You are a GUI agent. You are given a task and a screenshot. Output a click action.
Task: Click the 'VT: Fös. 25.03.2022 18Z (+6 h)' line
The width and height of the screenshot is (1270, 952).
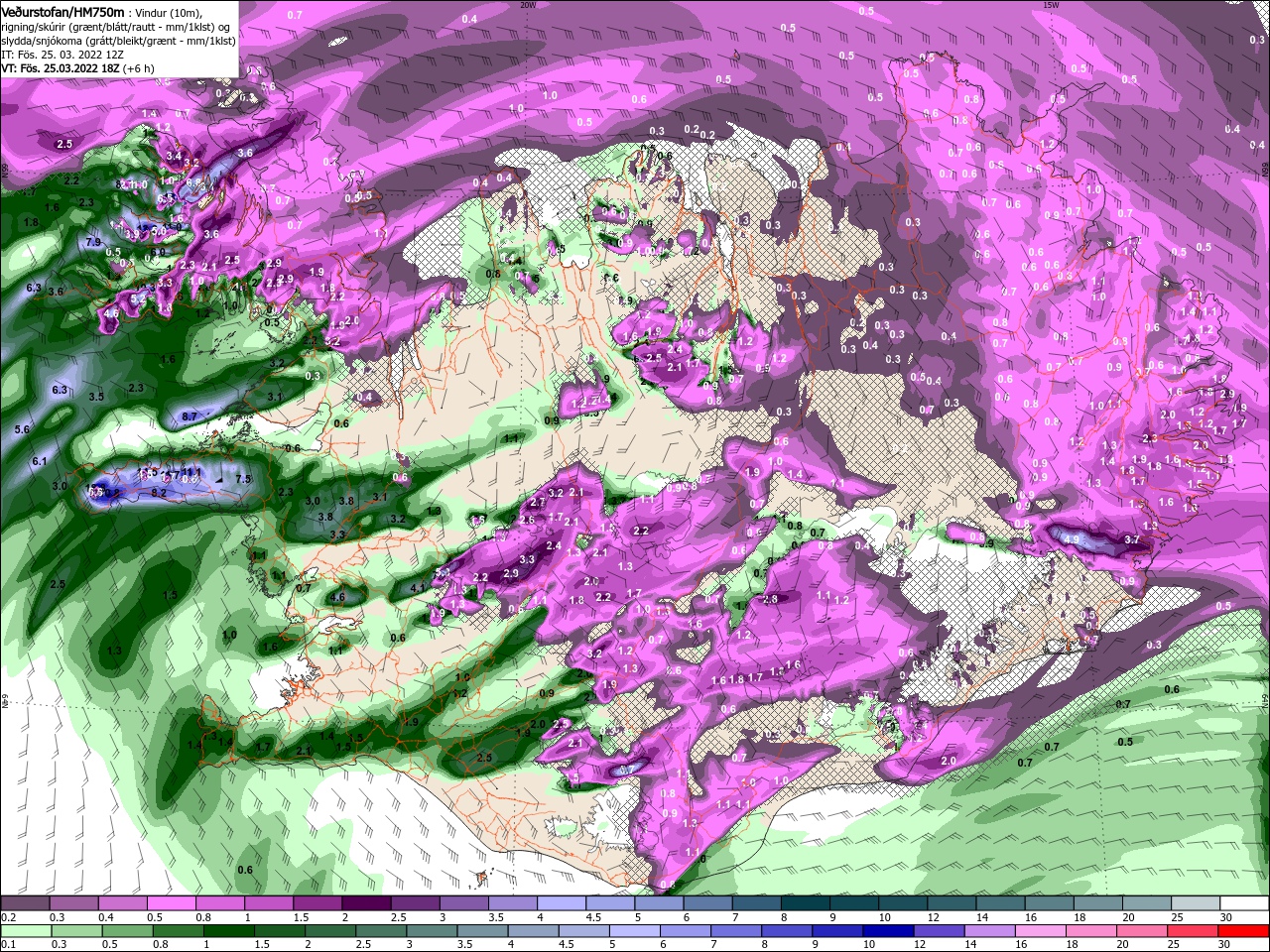click(76, 69)
